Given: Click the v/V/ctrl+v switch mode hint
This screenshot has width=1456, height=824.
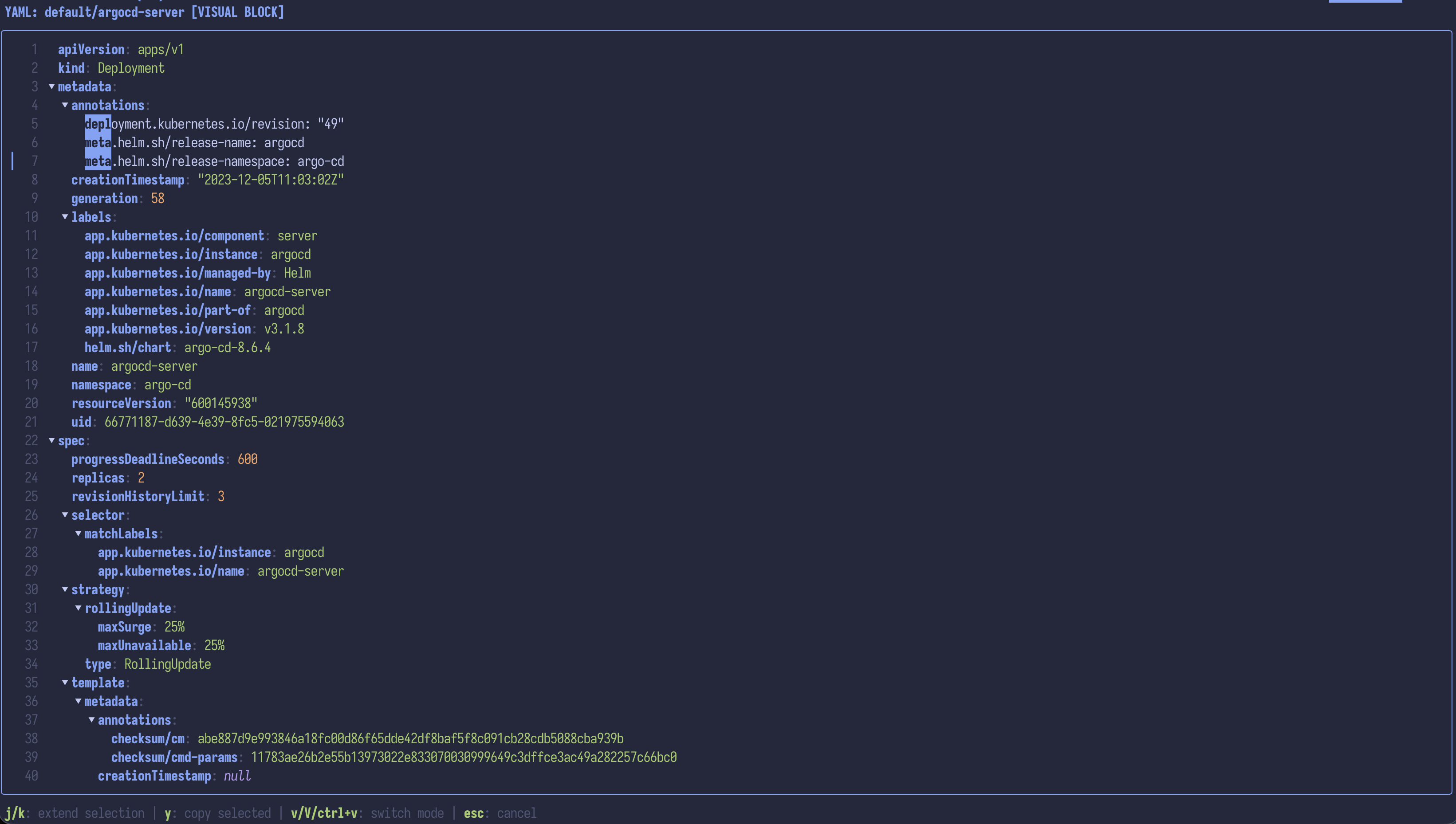Looking at the screenshot, I should 367,812.
